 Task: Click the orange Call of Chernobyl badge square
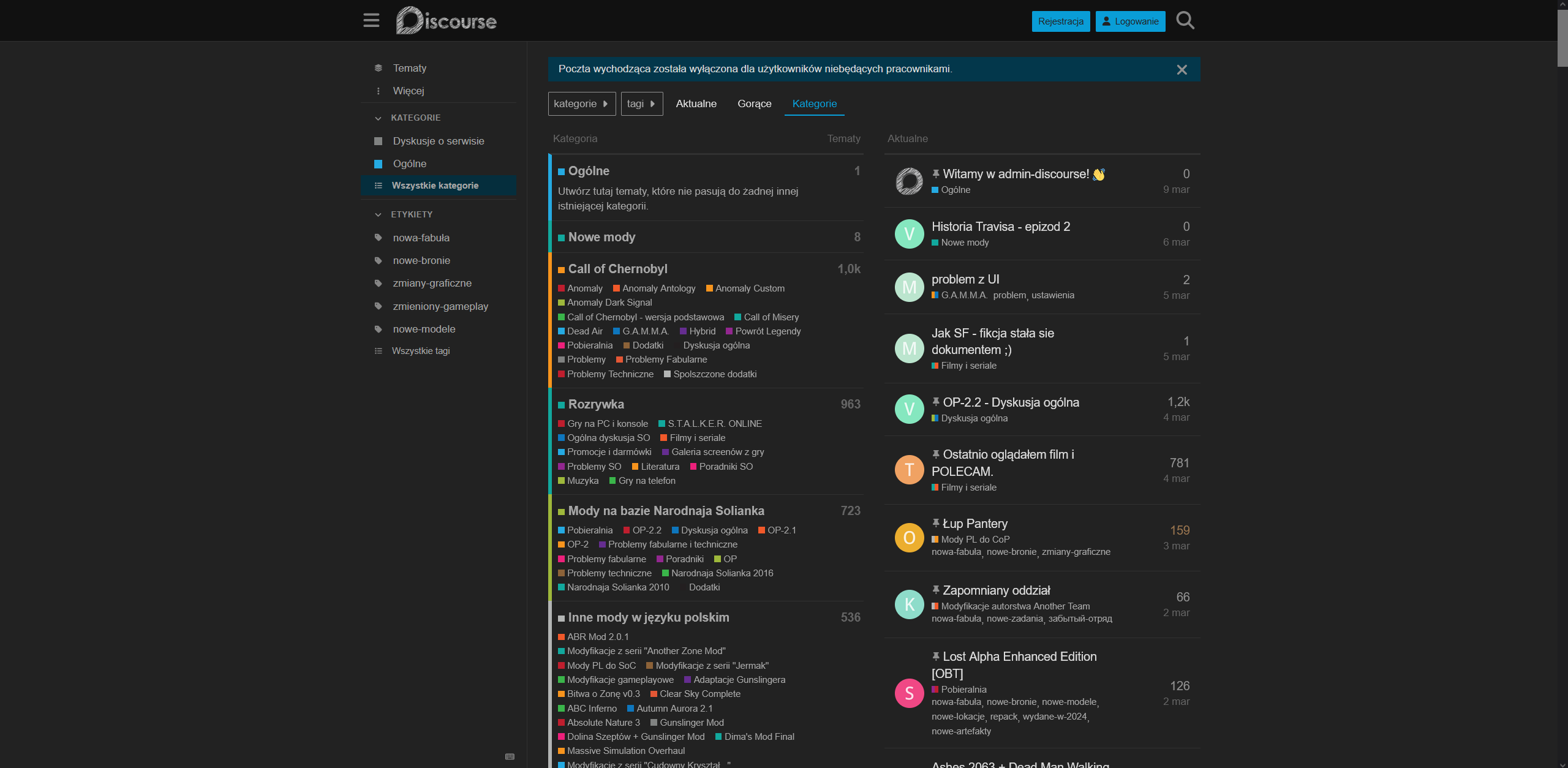(561, 270)
